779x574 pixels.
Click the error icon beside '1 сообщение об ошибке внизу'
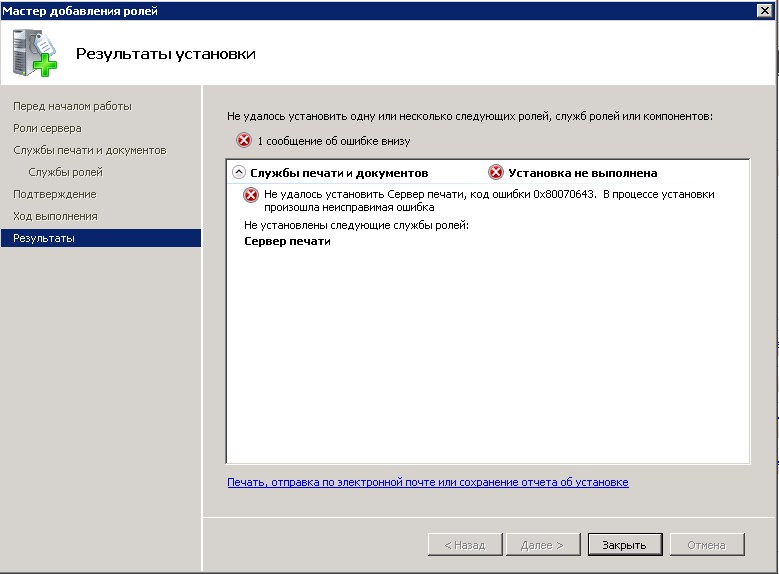244,141
